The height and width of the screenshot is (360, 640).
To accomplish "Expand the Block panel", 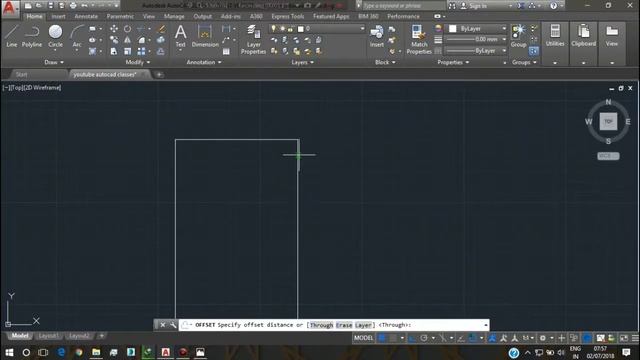I will pos(385,62).
